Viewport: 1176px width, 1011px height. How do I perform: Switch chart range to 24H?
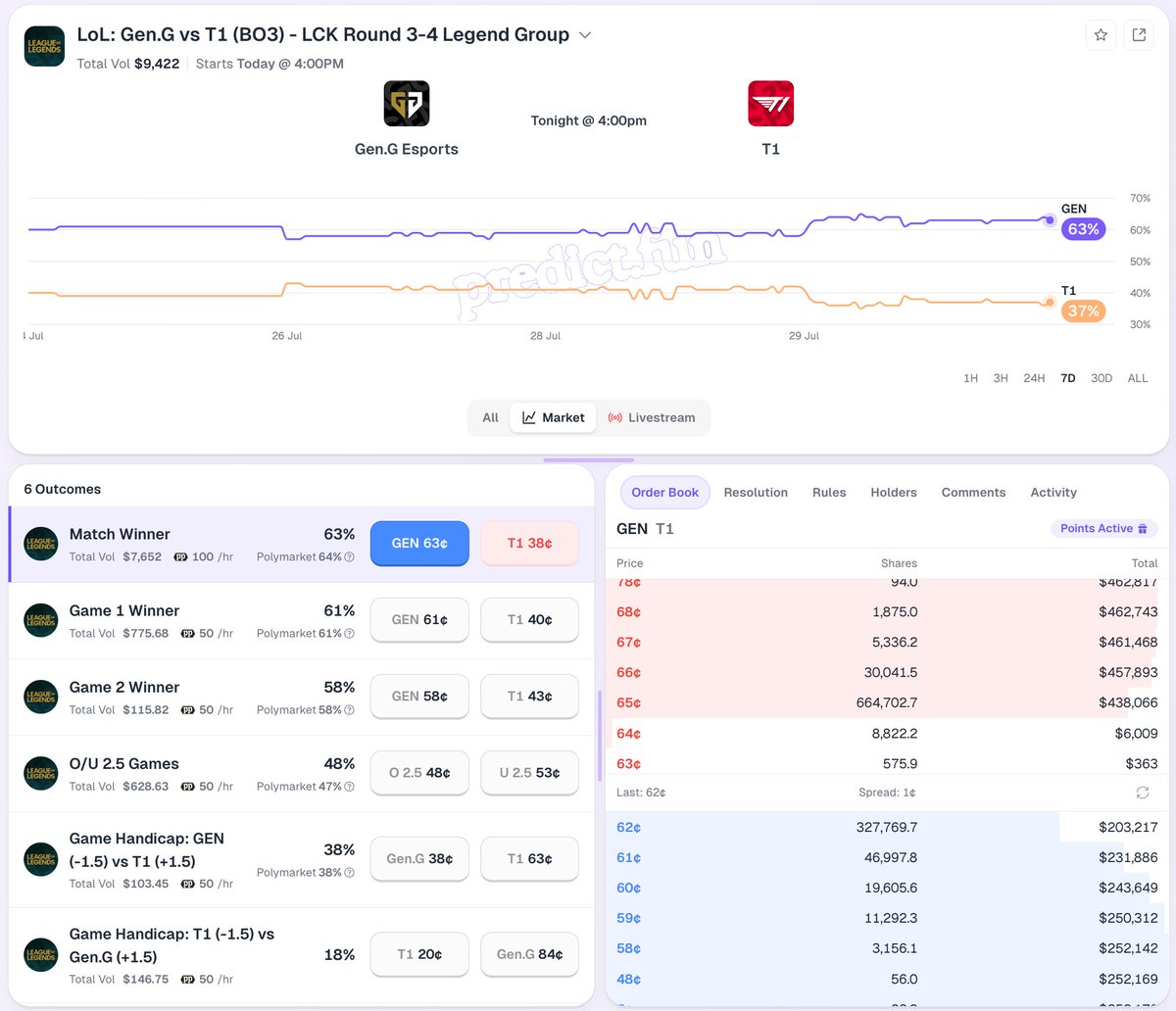(1034, 378)
